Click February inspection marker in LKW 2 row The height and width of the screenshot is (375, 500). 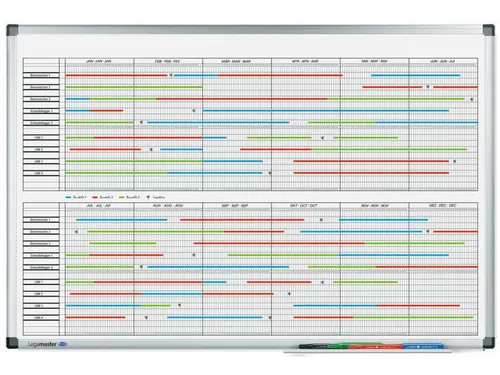click(x=151, y=150)
